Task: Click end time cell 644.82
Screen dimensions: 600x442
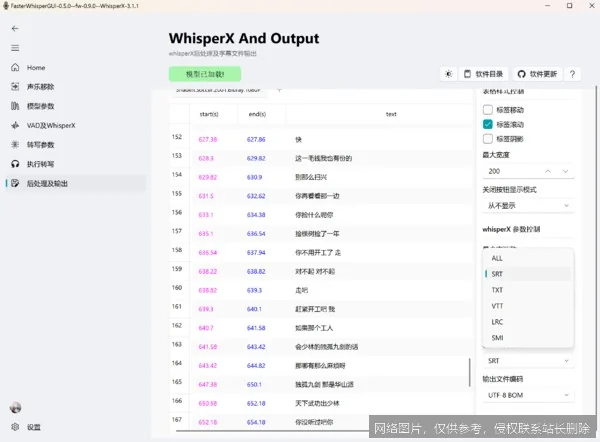Action: click(256, 365)
